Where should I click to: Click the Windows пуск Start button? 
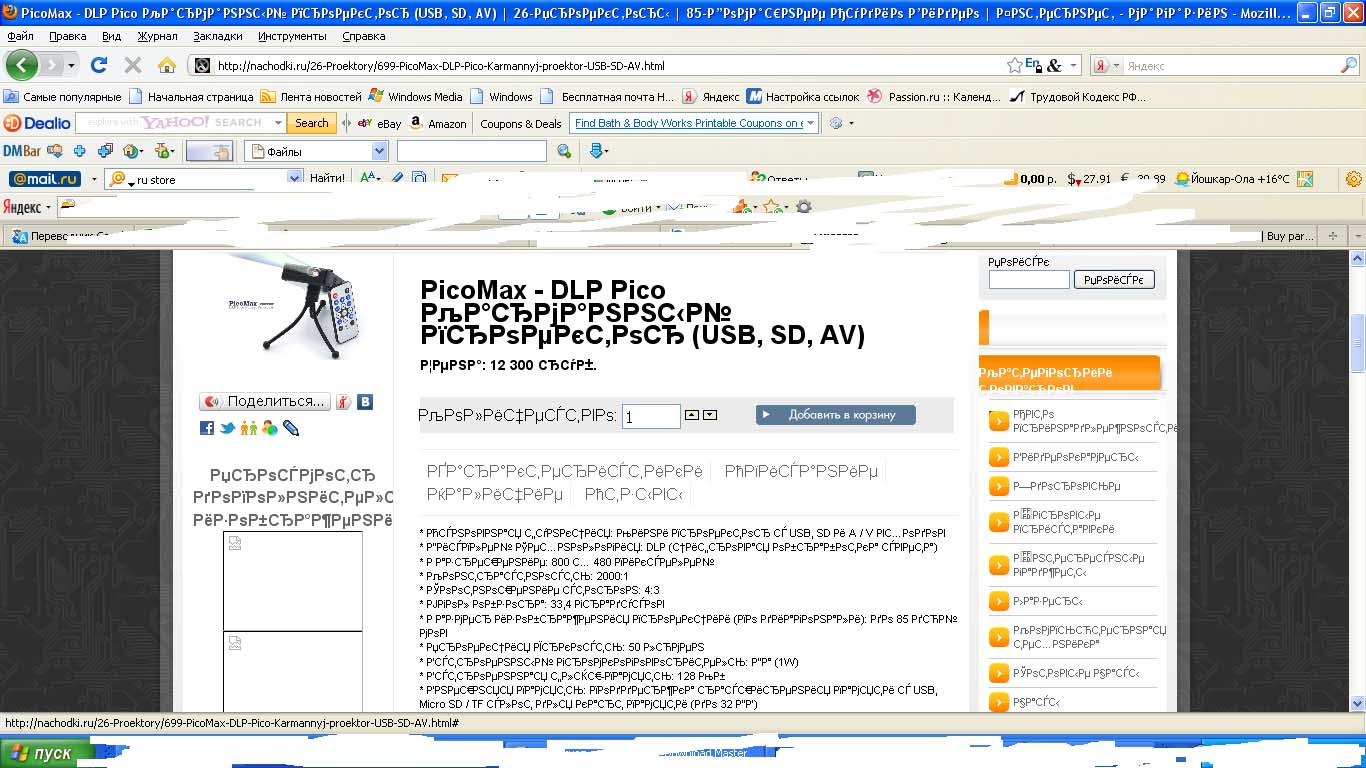coord(47,753)
